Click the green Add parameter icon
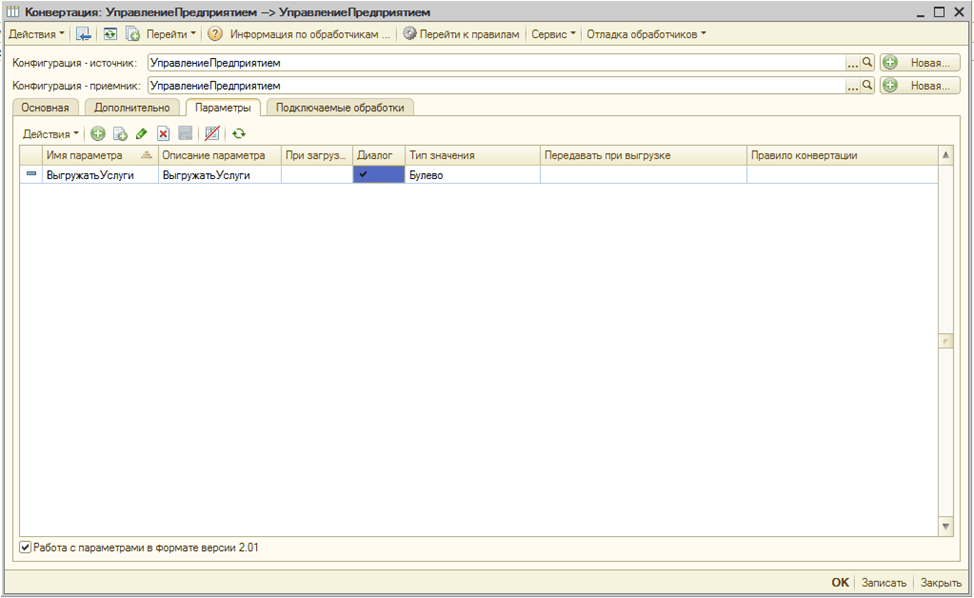 [x=98, y=133]
